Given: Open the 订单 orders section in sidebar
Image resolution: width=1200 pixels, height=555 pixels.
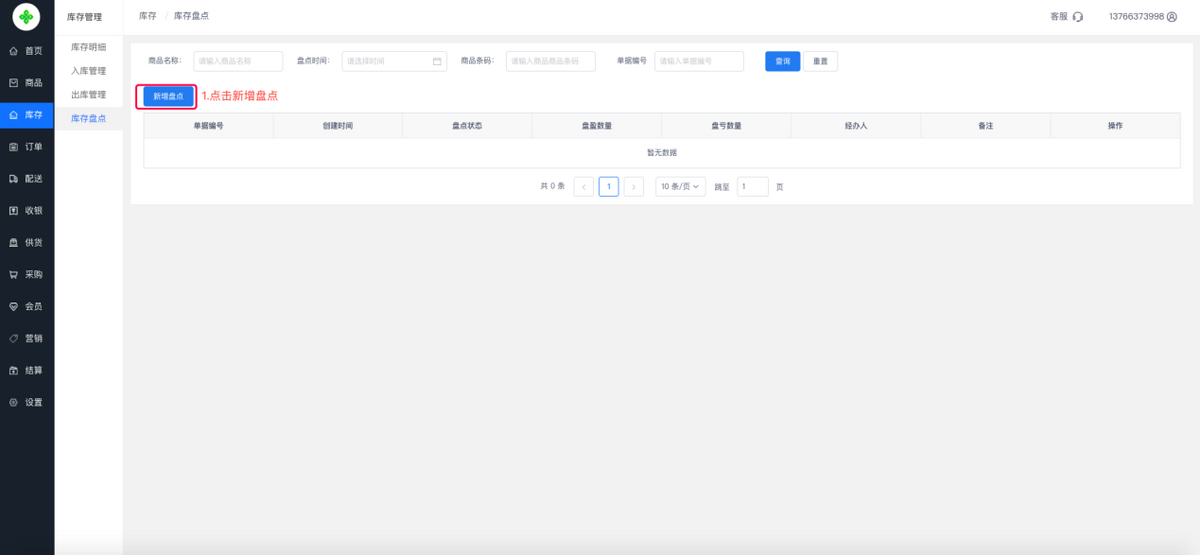Looking at the screenshot, I should click(26, 147).
